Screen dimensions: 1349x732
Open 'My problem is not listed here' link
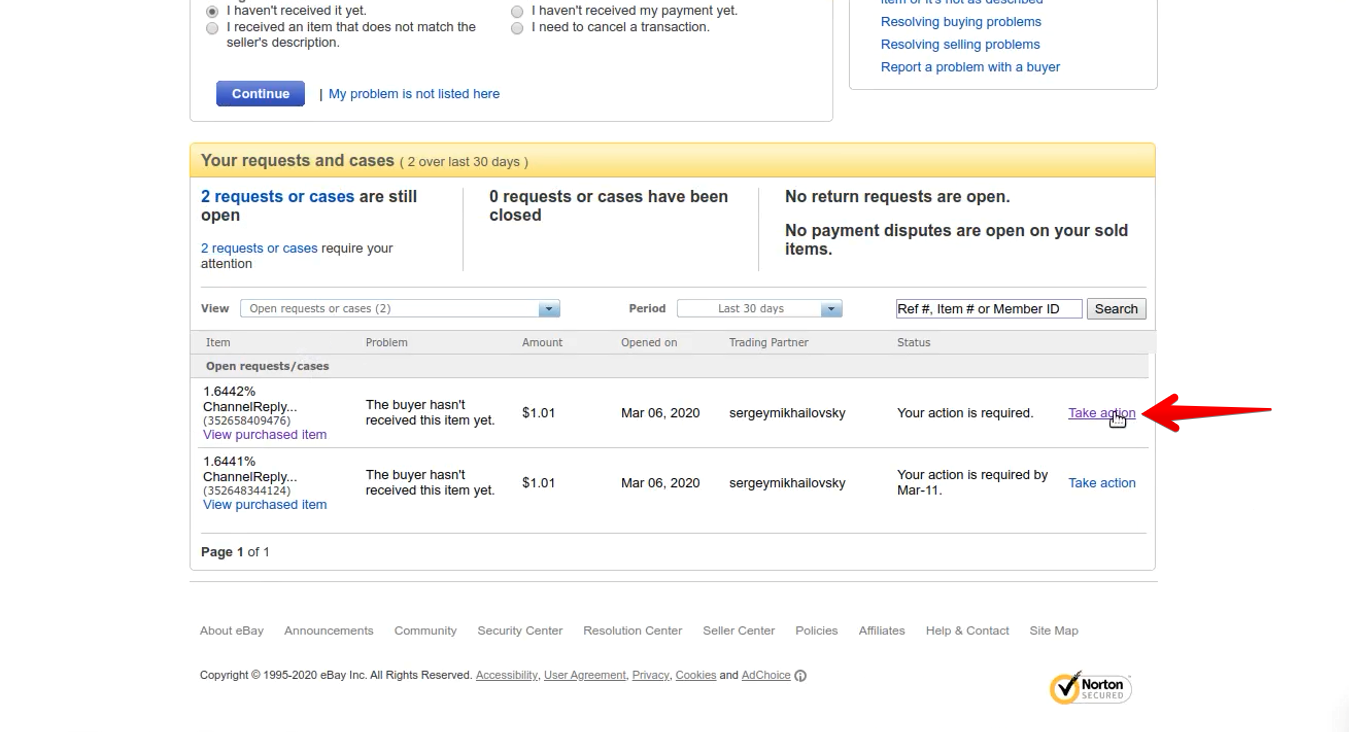(x=414, y=94)
